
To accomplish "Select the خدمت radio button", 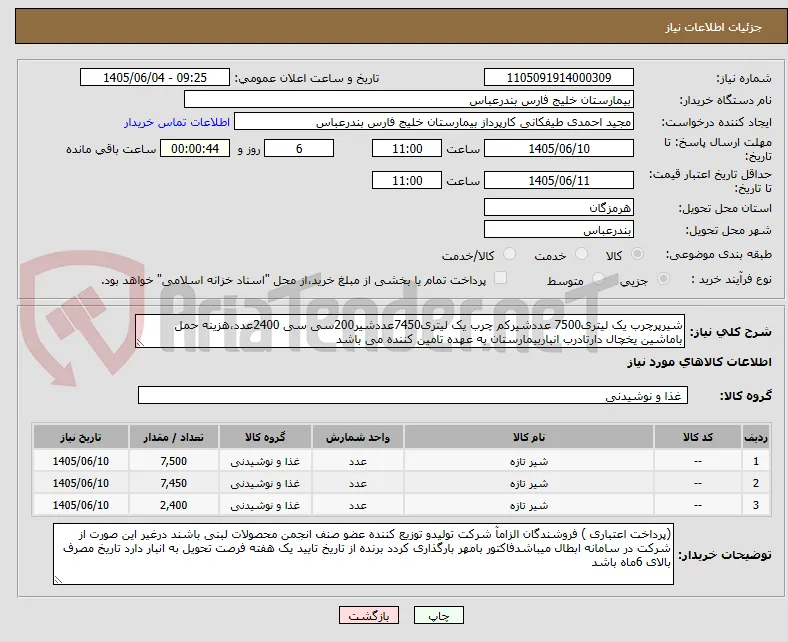I will tap(581, 254).
